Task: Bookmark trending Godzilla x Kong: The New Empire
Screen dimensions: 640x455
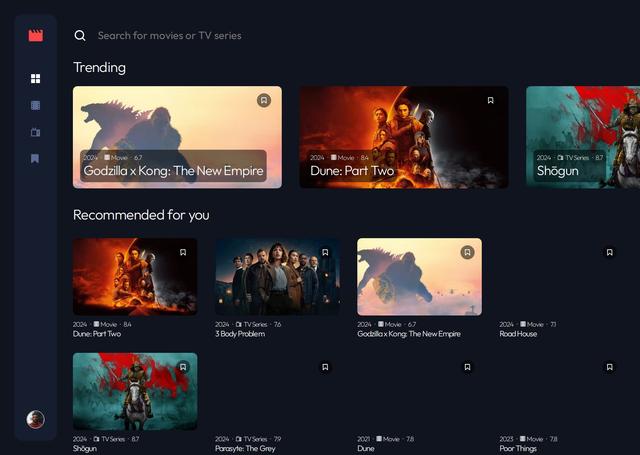Action: (264, 101)
